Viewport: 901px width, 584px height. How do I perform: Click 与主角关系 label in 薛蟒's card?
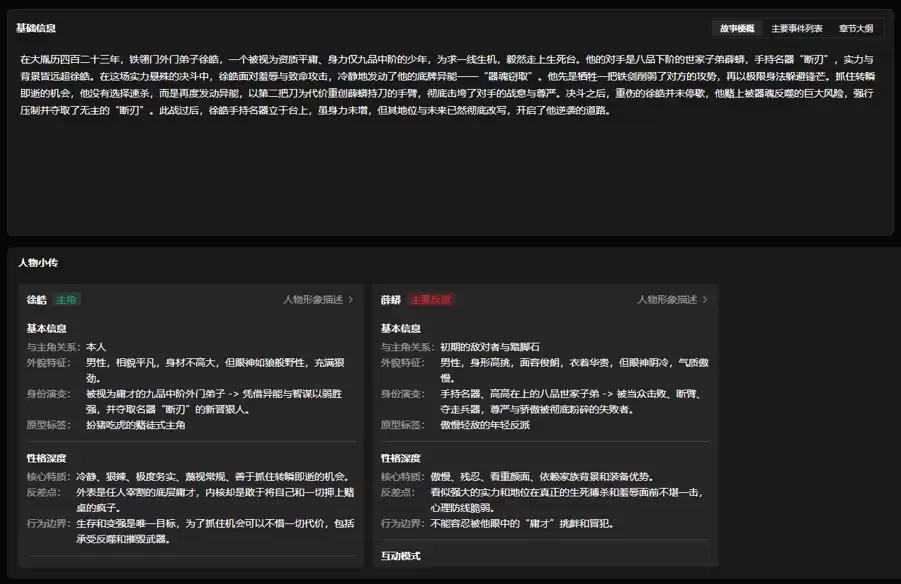(x=407, y=347)
